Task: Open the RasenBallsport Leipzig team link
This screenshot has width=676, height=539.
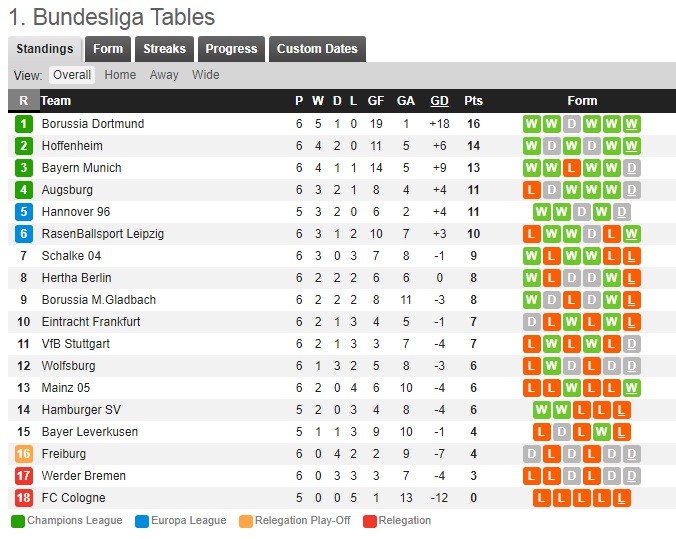Action: coord(102,234)
